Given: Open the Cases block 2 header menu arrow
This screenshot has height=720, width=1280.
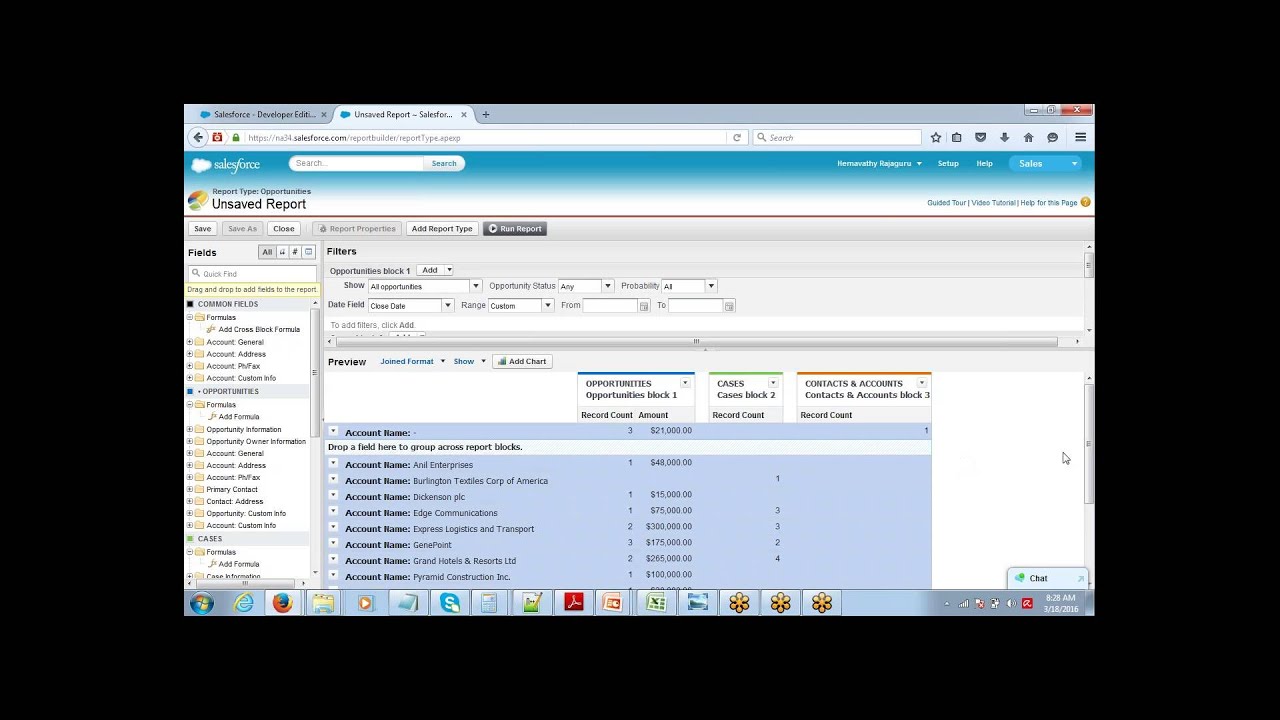Looking at the screenshot, I should 771,384.
